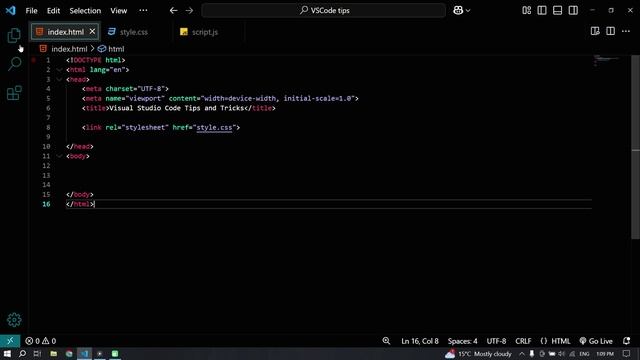640x360 pixels.
Task: Open Windows taskbar search
Action: pyautogui.click(x=22, y=353)
